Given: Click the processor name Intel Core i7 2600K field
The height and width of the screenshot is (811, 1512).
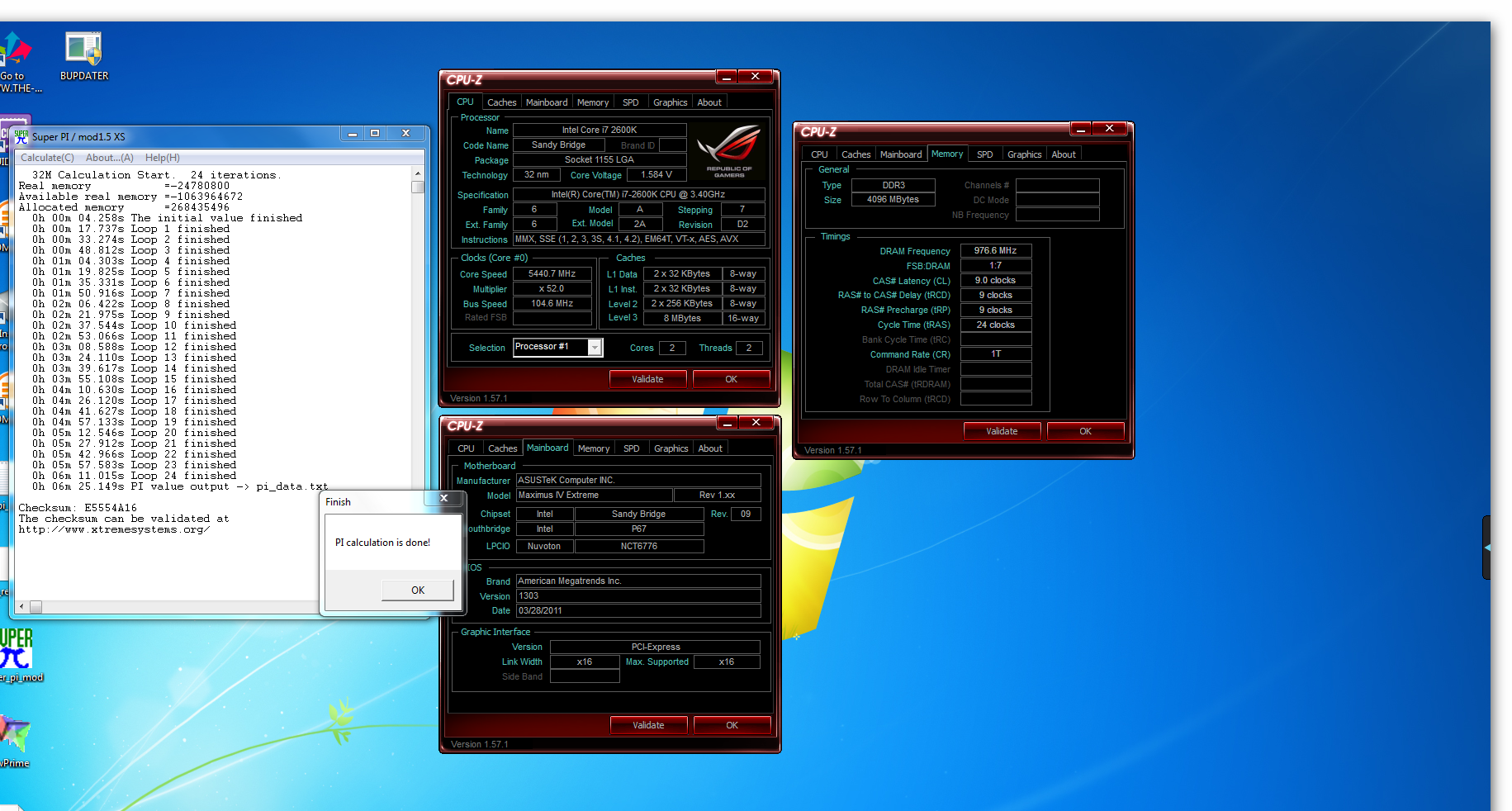Looking at the screenshot, I should [x=600, y=130].
